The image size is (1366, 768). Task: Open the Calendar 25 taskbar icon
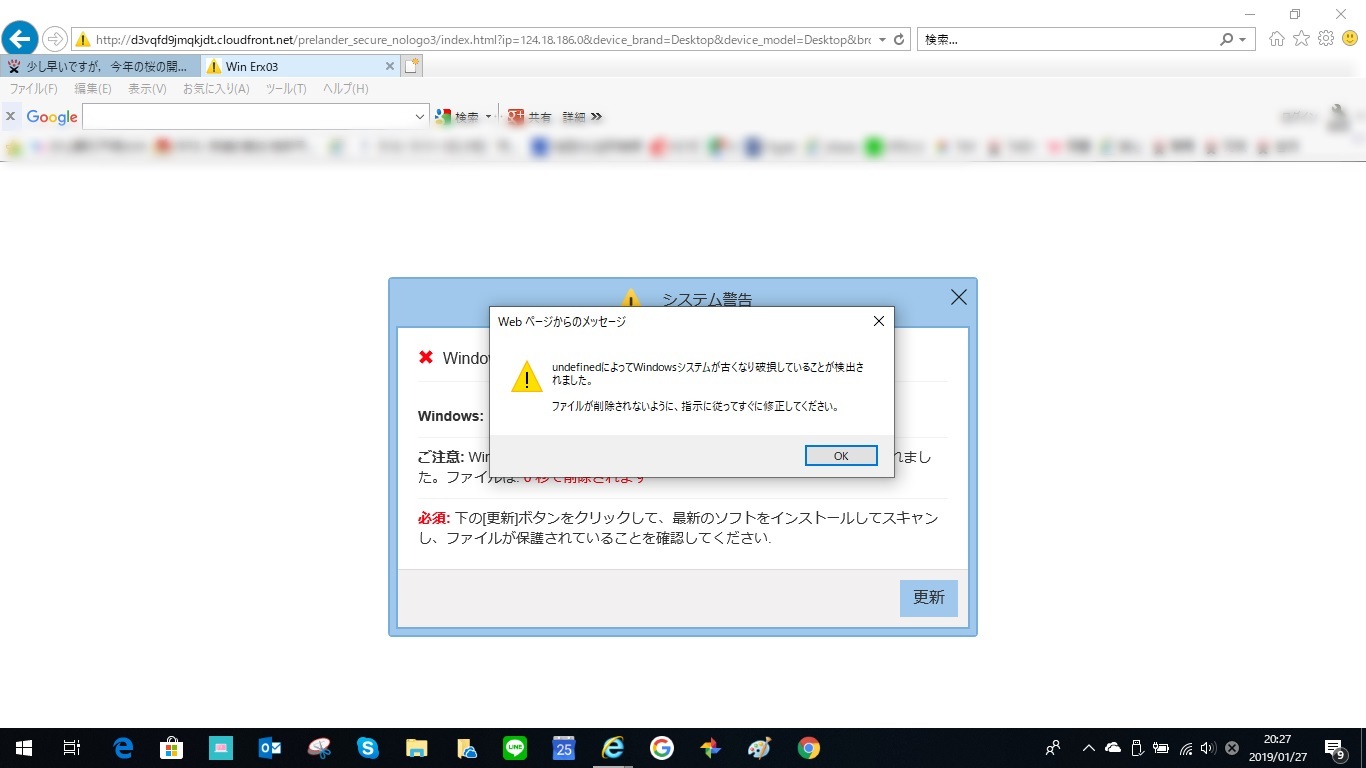[564, 748]
